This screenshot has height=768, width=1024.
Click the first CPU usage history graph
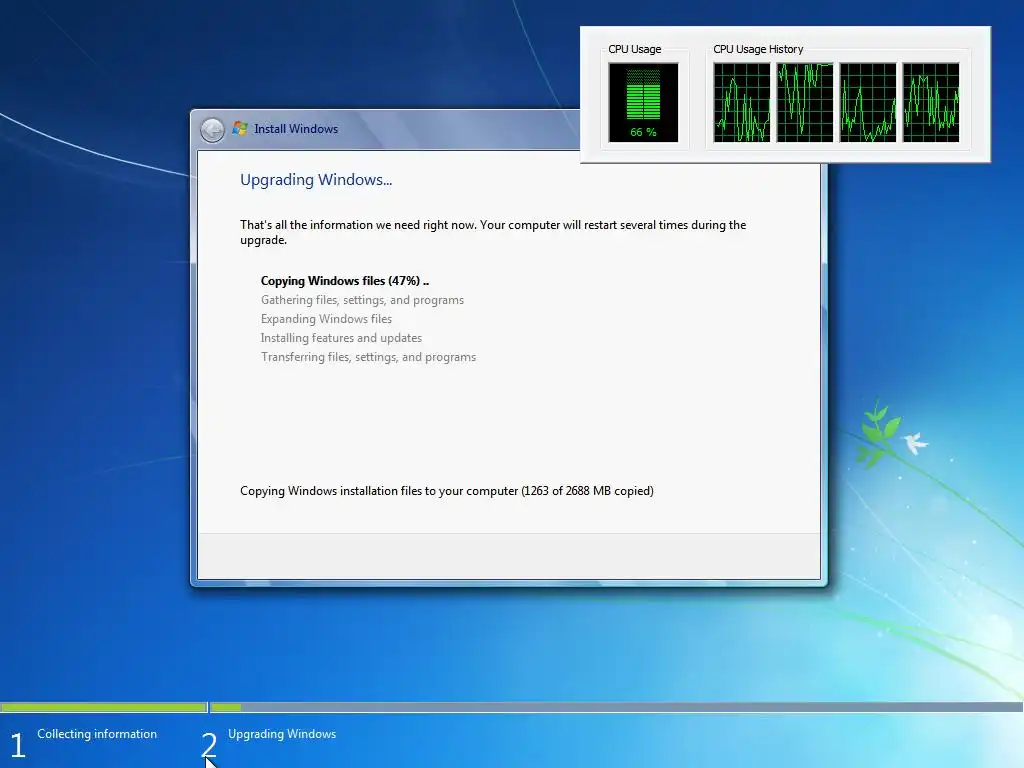click(742, 103)
